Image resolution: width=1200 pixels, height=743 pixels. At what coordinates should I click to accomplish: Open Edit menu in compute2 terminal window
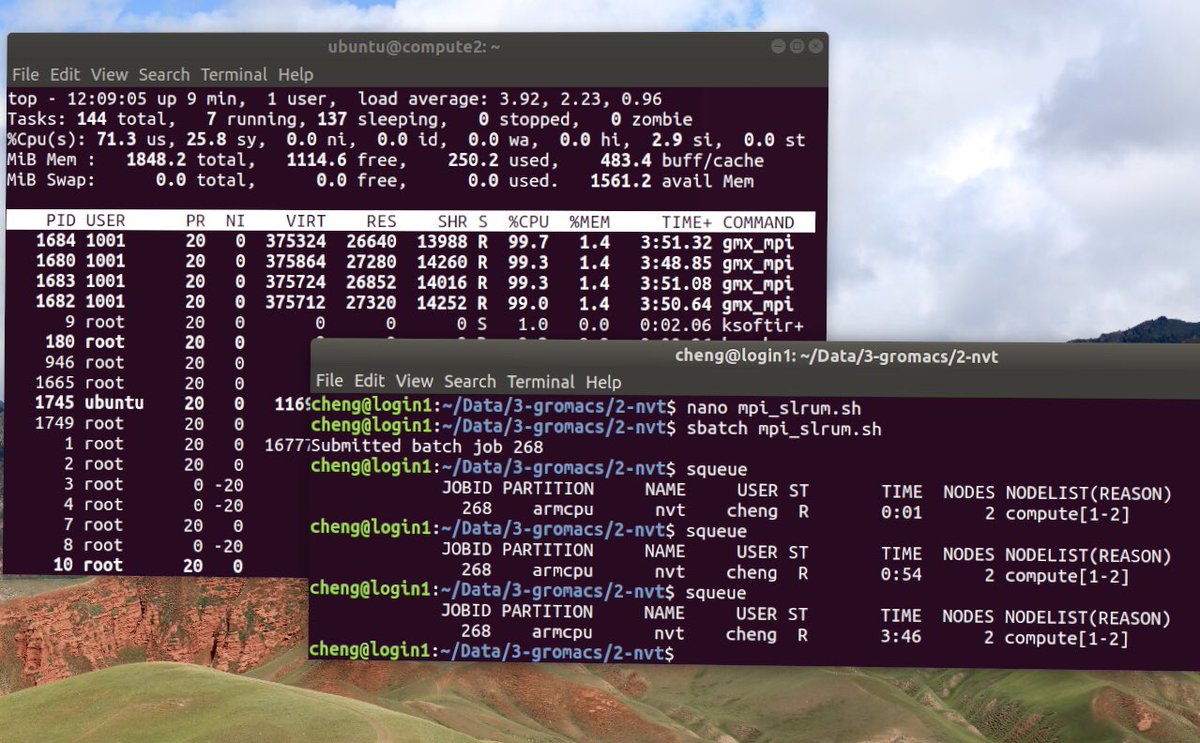point(65,74)
